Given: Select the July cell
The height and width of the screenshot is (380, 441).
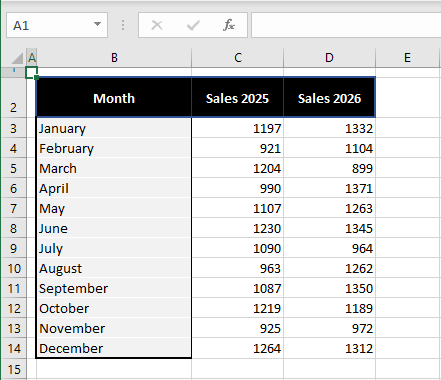Looking at the screenshot, I should [114, 248].
